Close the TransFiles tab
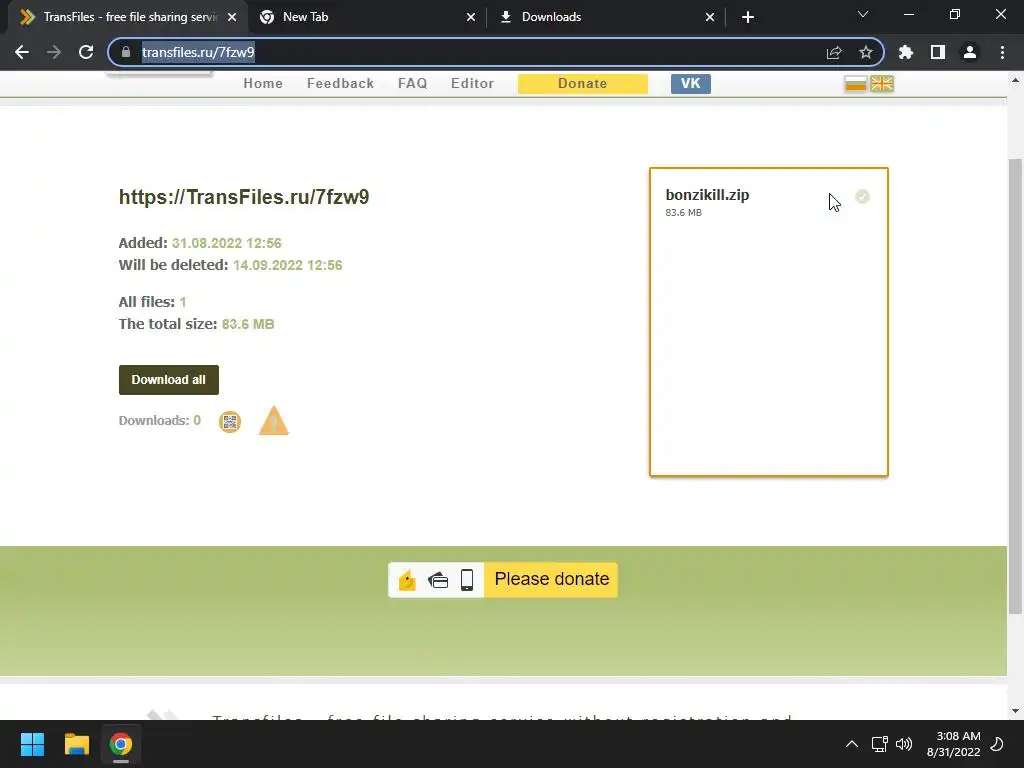1024x768 pixels. click(232, 17)
